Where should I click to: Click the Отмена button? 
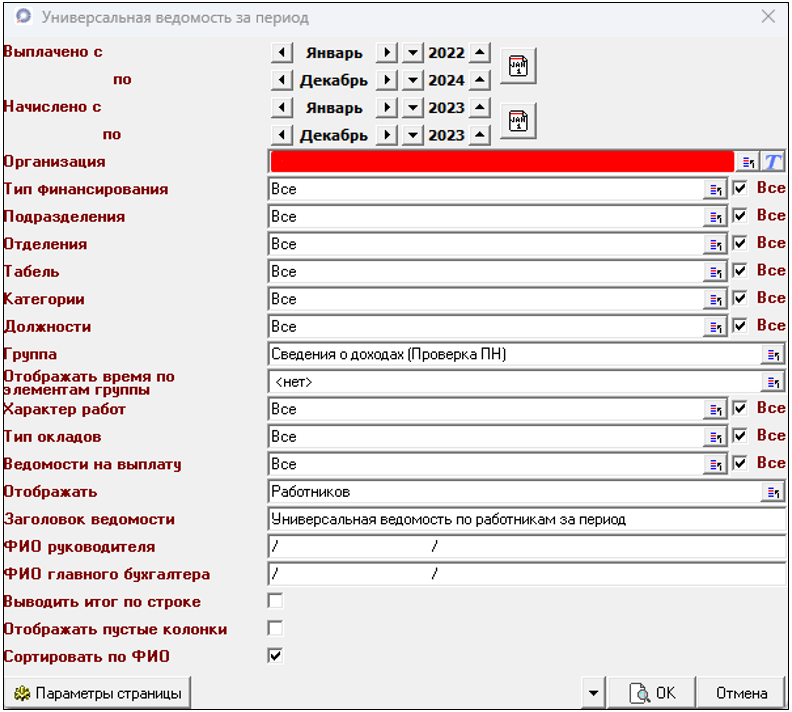(741, 693)
